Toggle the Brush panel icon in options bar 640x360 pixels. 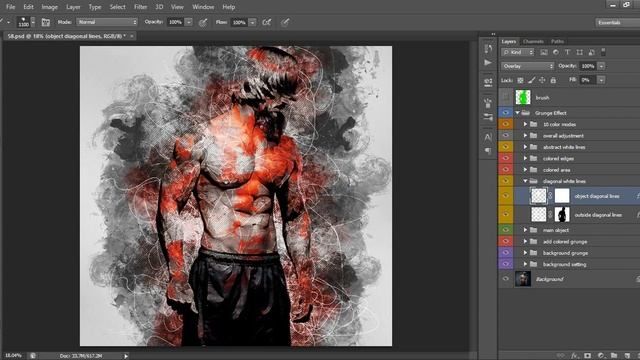pyautogui.click(x=46, y=22)
